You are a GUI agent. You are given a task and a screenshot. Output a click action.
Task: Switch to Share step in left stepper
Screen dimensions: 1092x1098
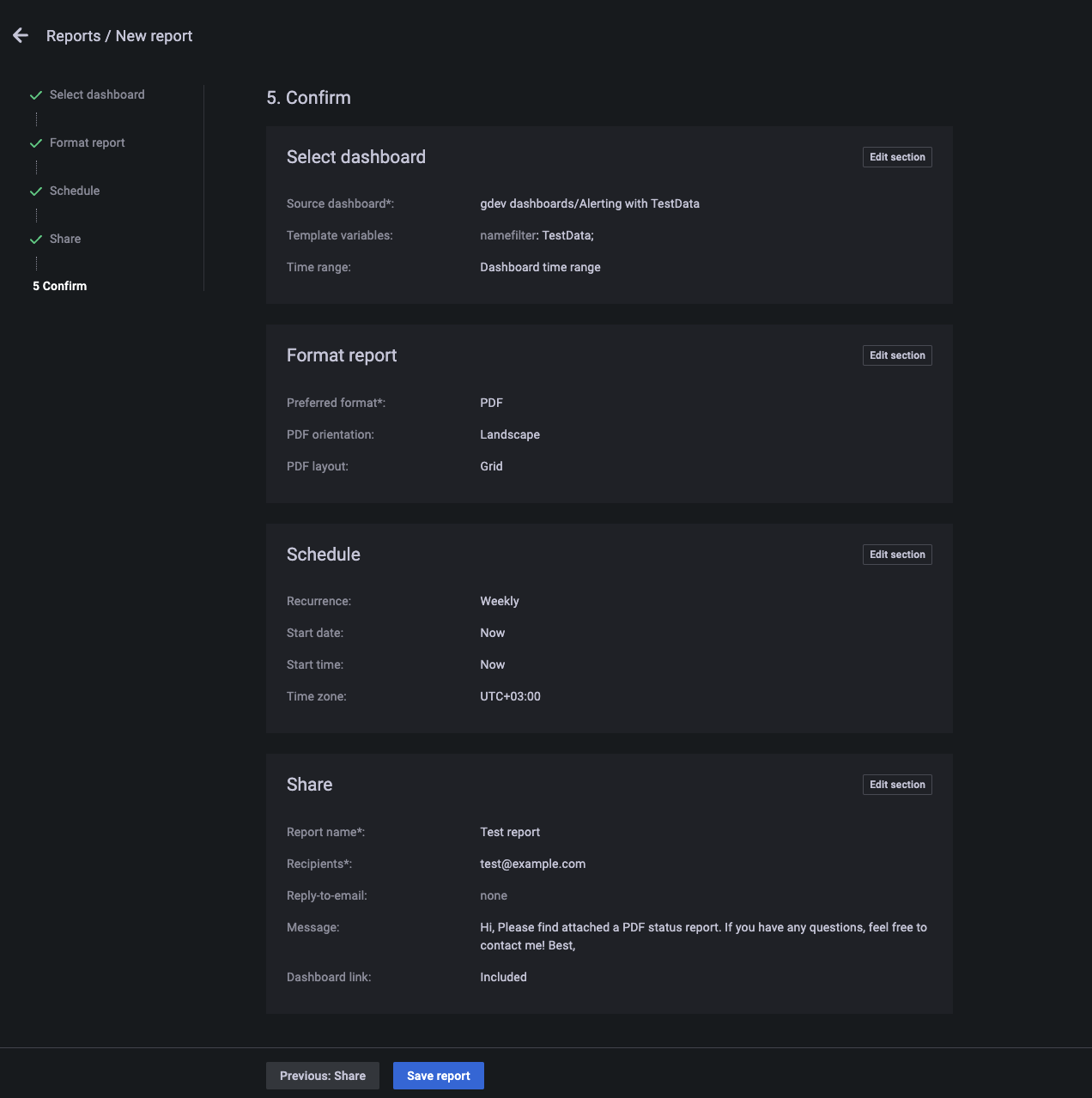[x=65, y=239]
